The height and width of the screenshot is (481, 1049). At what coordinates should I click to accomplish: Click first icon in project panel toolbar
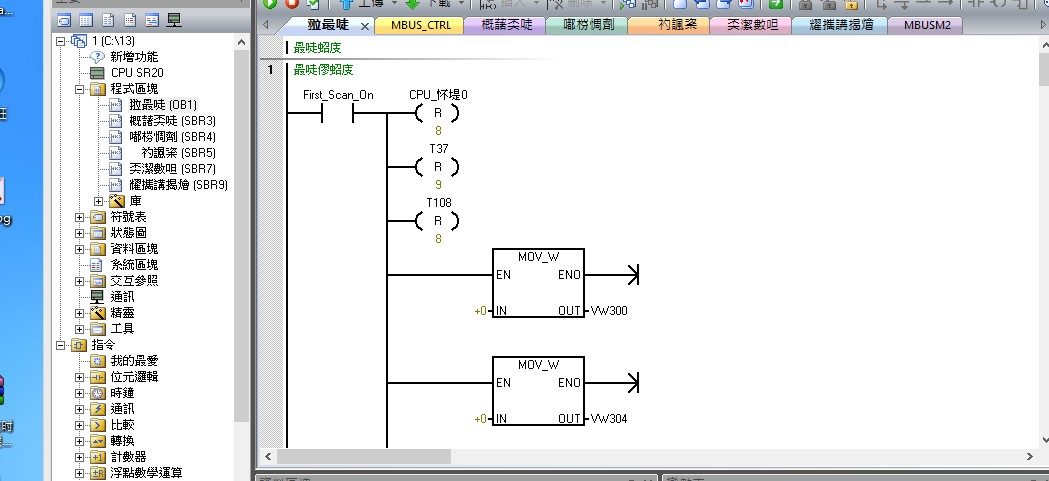click(64, 21)
